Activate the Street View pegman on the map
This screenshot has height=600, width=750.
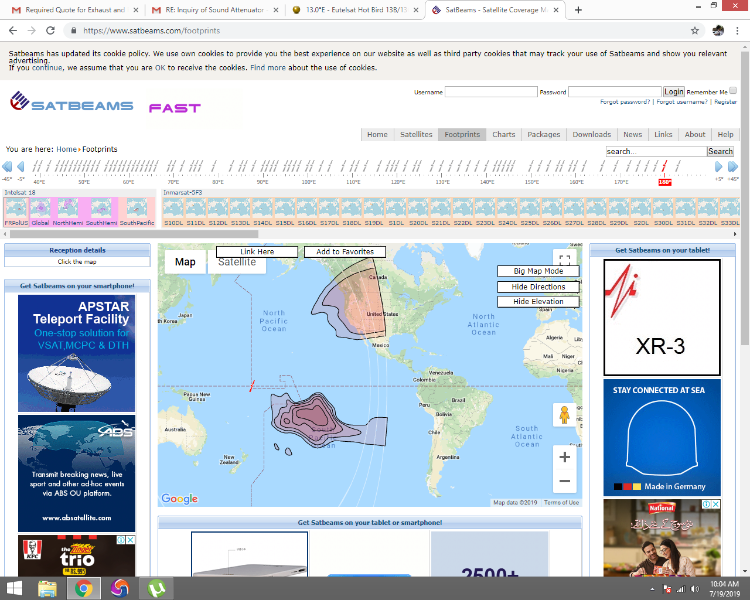click(564, 414)
